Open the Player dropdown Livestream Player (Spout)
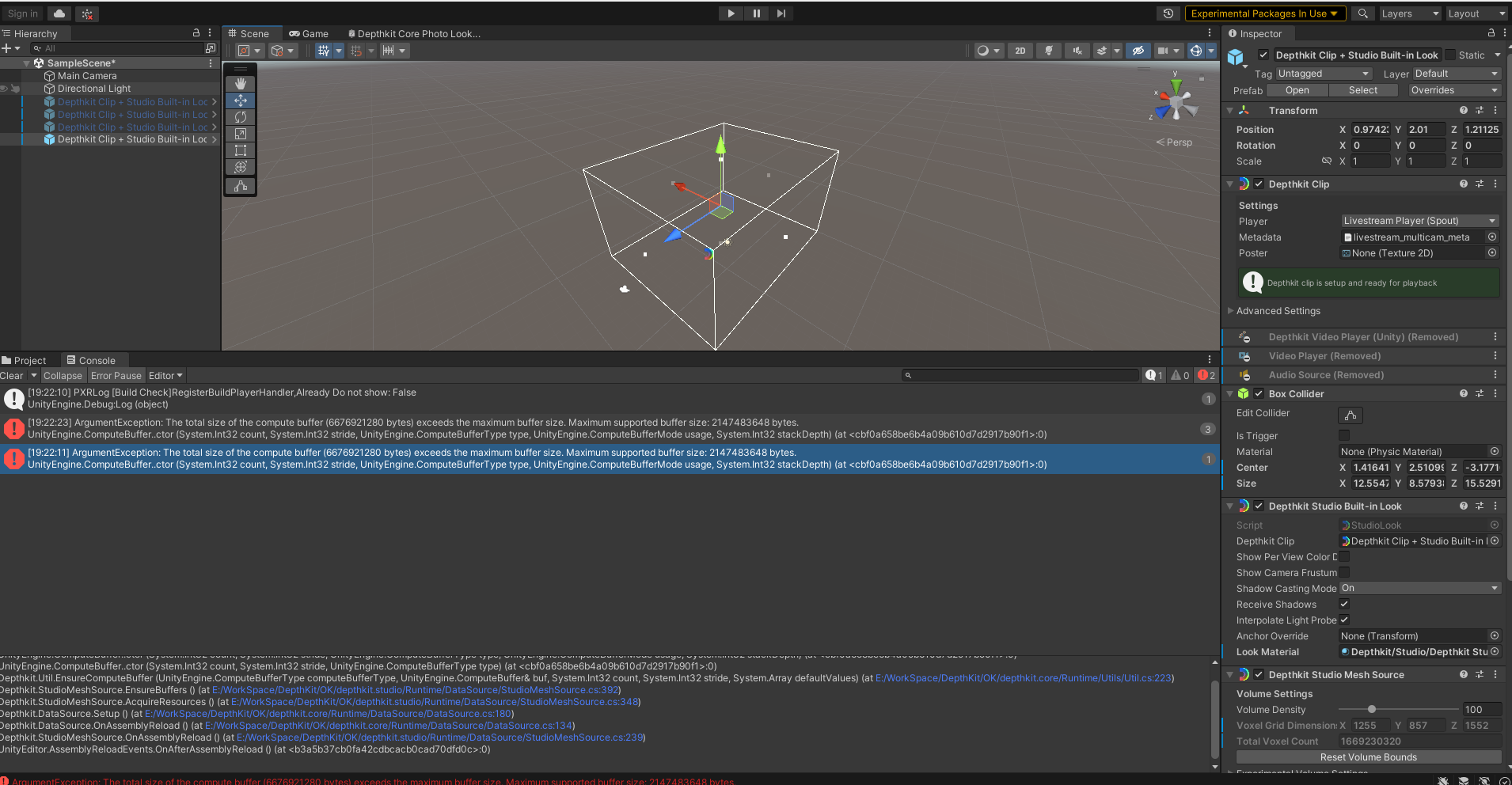Screen dimensions: 1512x785 [x=1419, y=221]
